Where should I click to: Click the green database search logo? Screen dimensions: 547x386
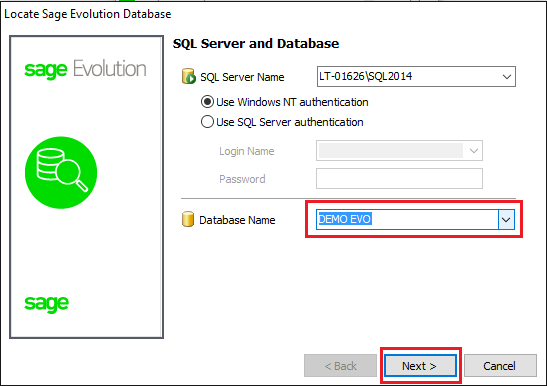pyautogui.click(x=61, y=172)
